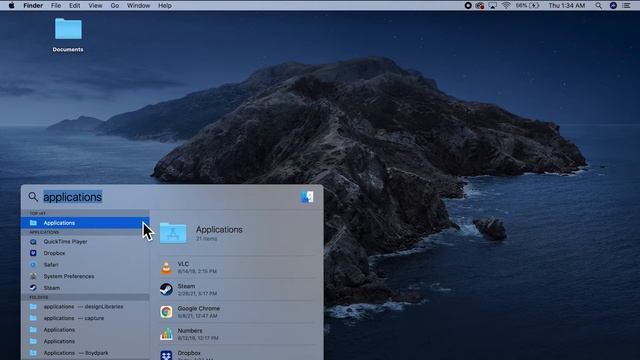
Task: Click the 66% battery indicator
Action: pos(527,5)
